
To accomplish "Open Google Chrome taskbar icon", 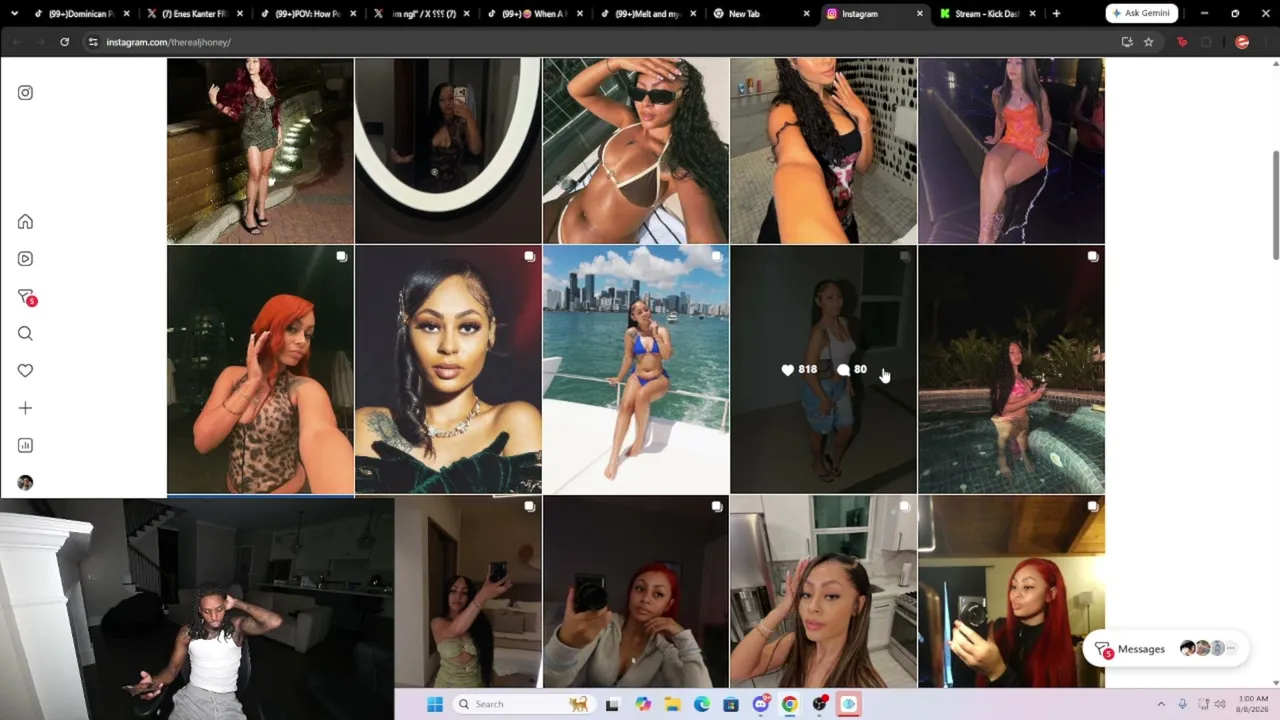I will pos(790,704).
